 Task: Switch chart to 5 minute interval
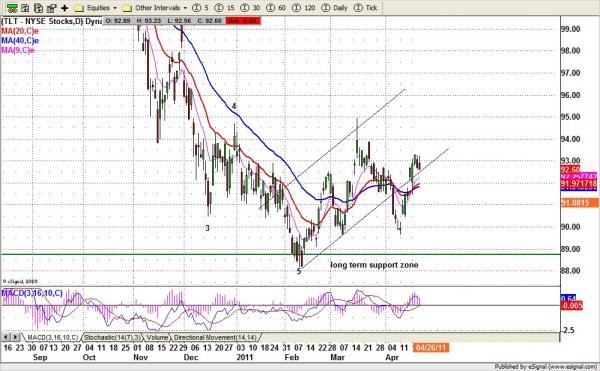[201, 8]
